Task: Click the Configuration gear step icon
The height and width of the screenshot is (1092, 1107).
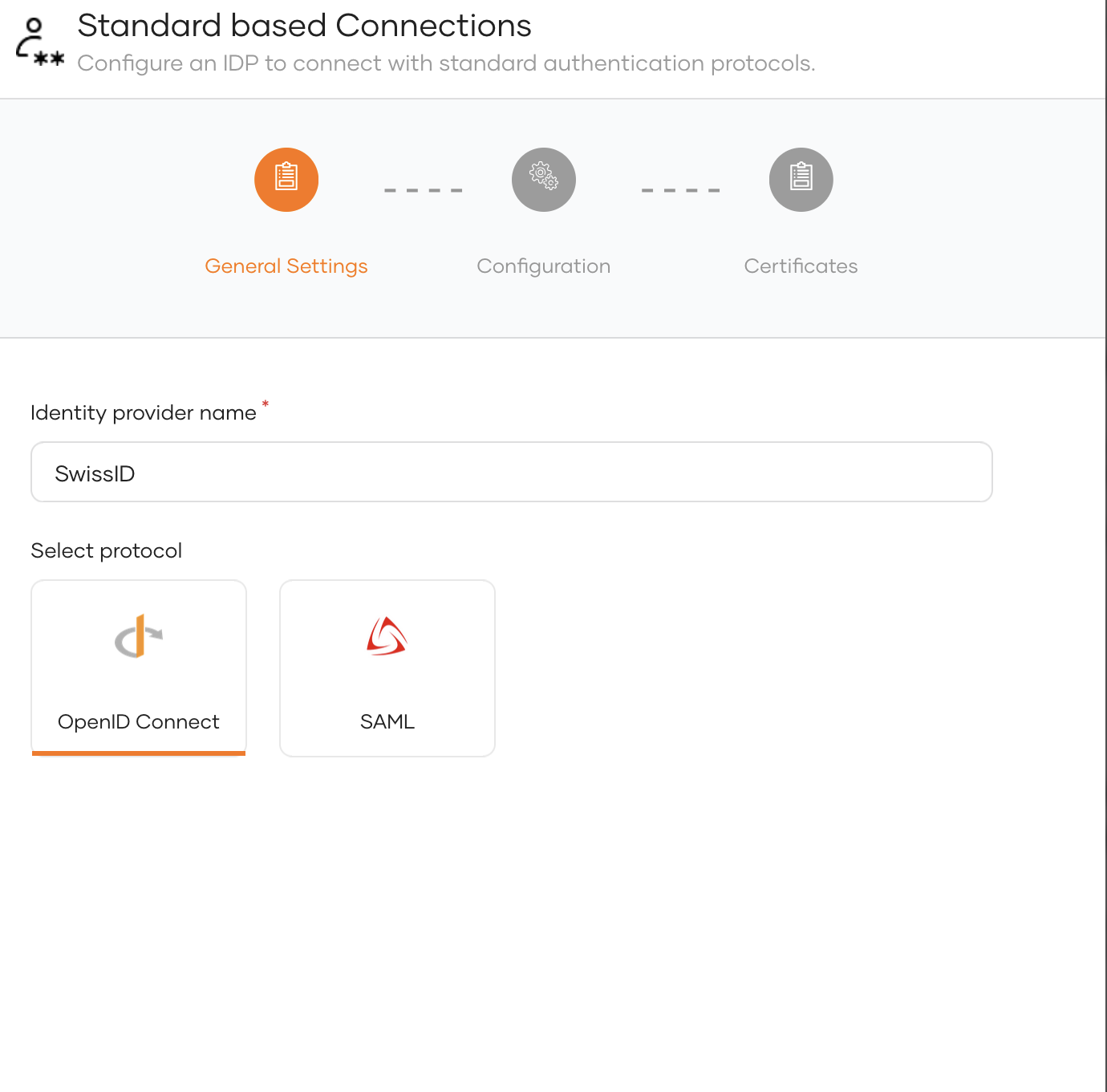Action: point(544,180)
